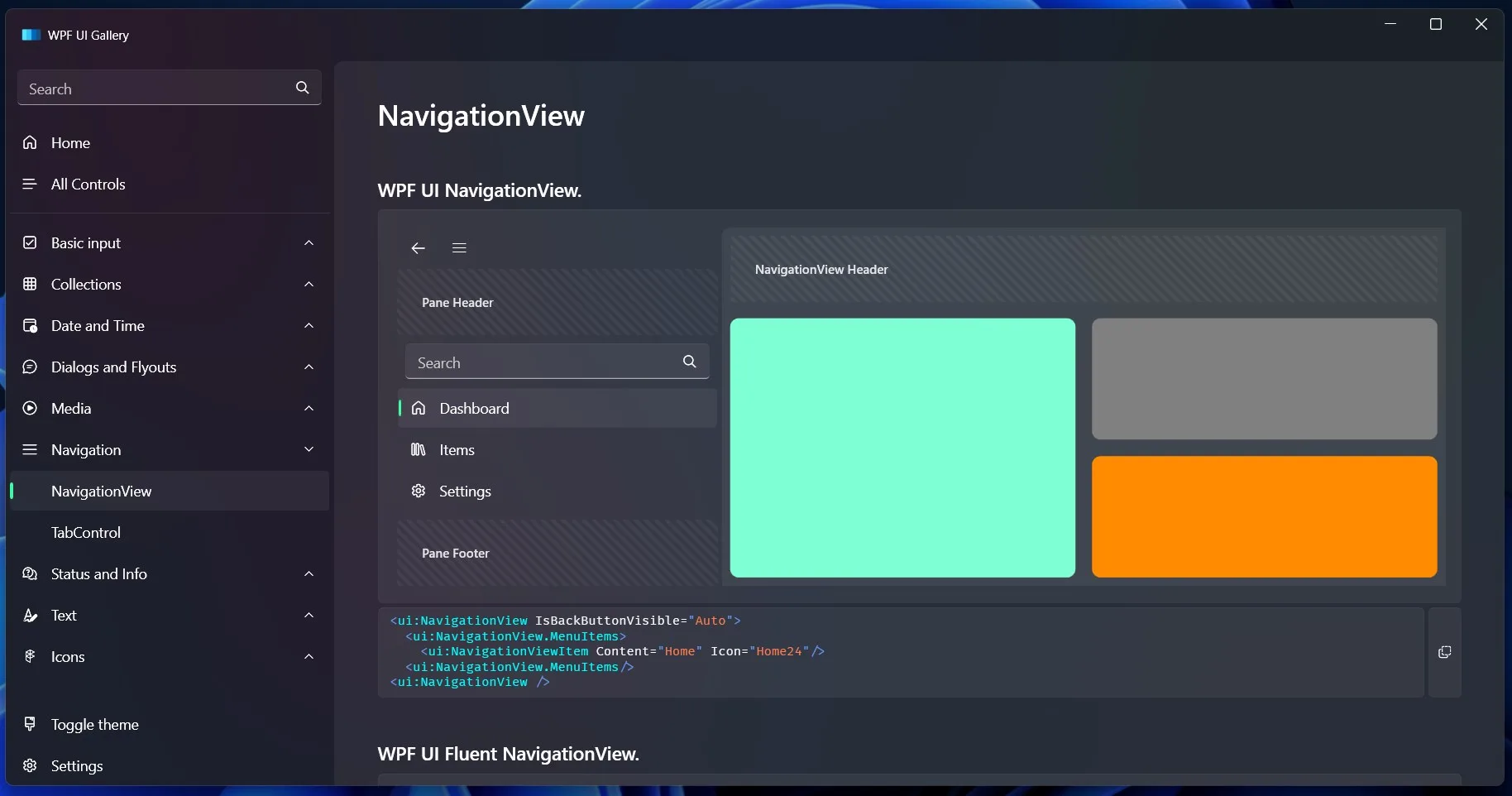Expand the Media section chevron
1512x796 pixels.
coord(309,408)
